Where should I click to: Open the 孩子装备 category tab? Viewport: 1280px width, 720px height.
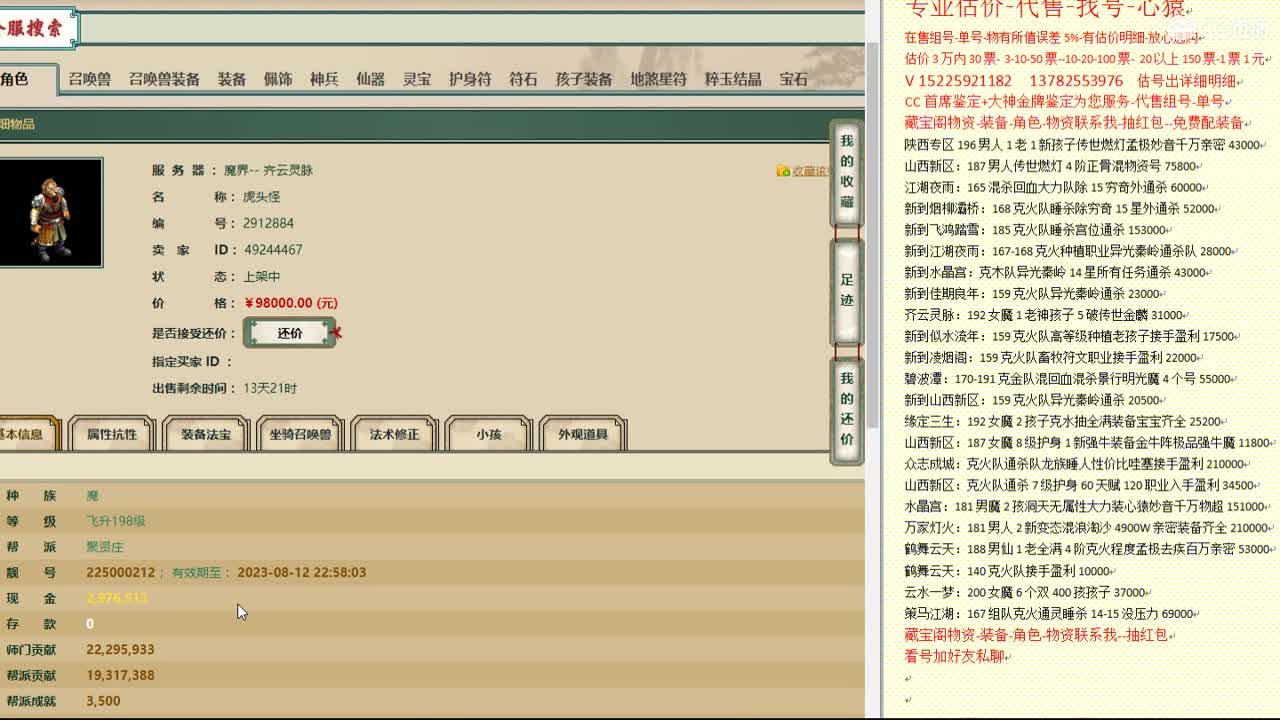coord(584,79)
